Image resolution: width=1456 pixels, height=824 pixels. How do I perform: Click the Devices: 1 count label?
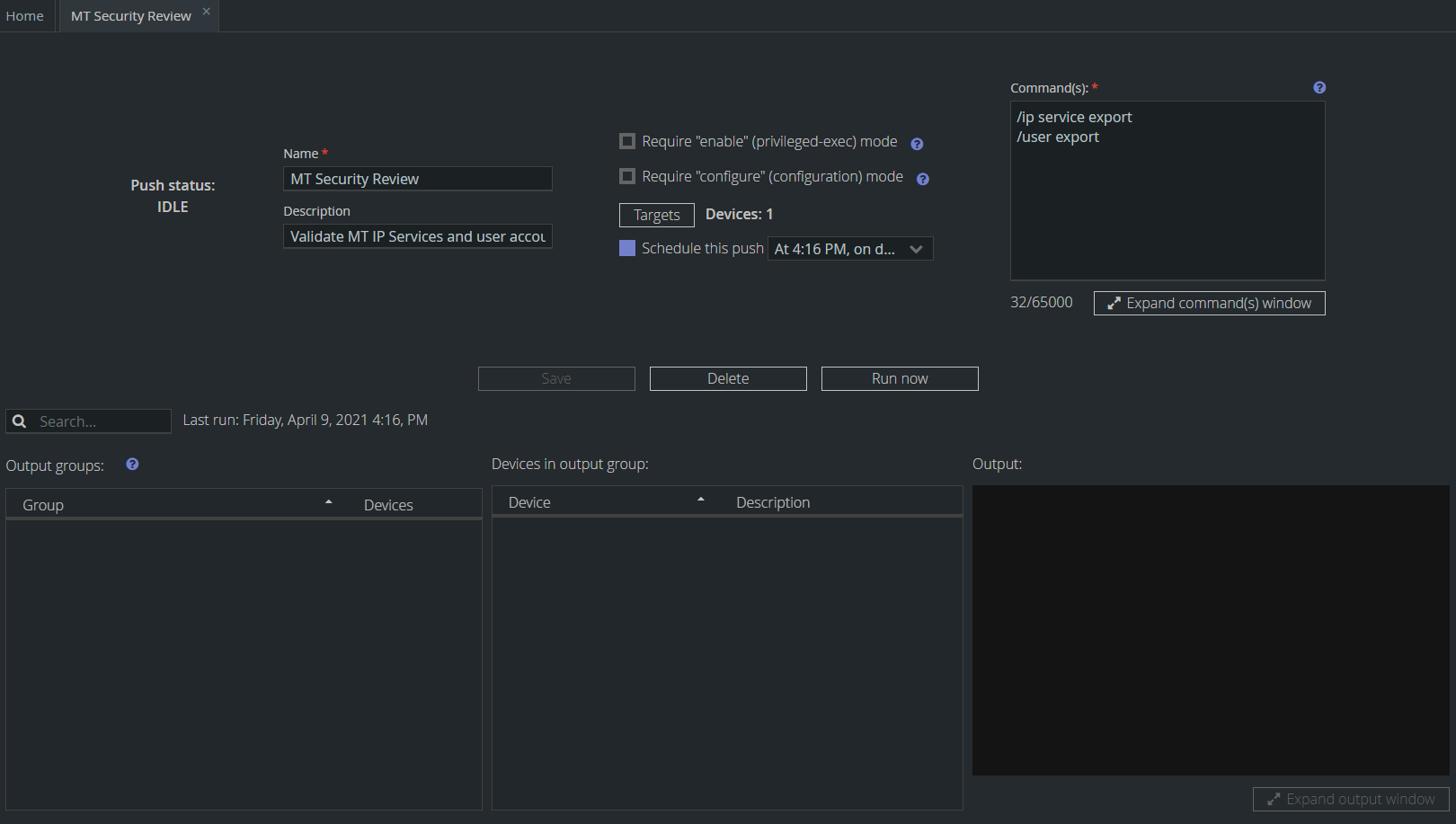point(739,214)
